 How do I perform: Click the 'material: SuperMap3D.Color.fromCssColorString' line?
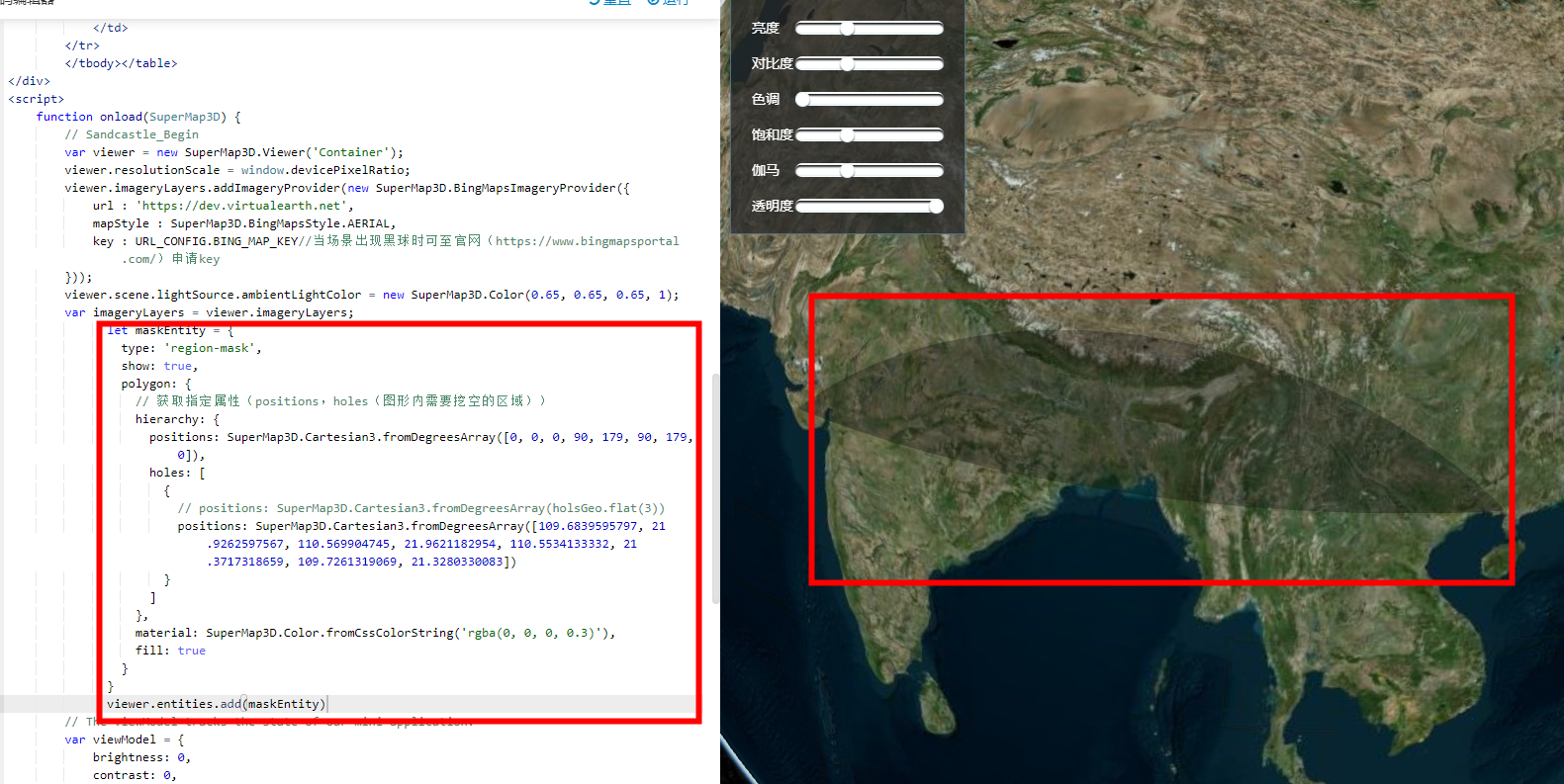376,633
